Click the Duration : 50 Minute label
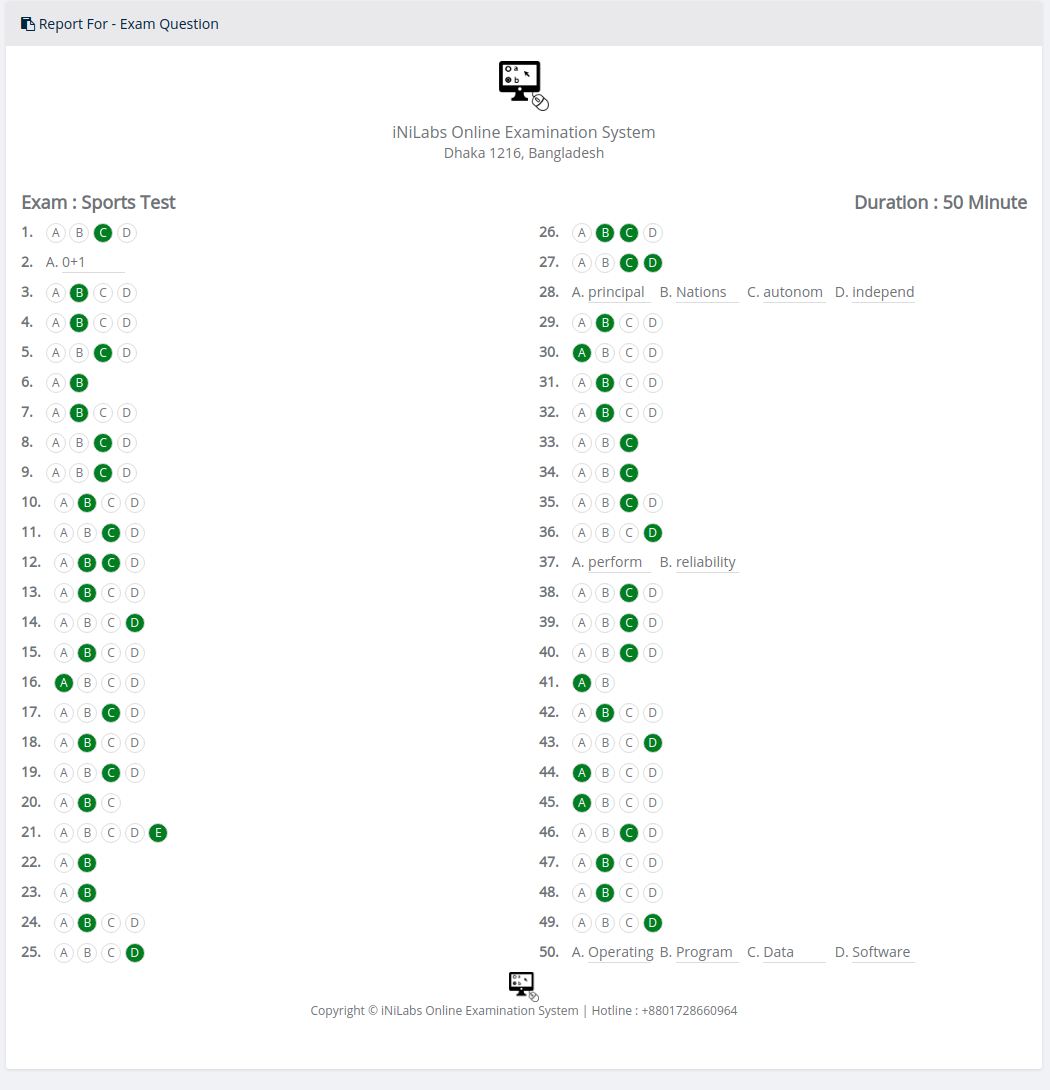The image size is (1050, 1090). click(x=940, y=202)
